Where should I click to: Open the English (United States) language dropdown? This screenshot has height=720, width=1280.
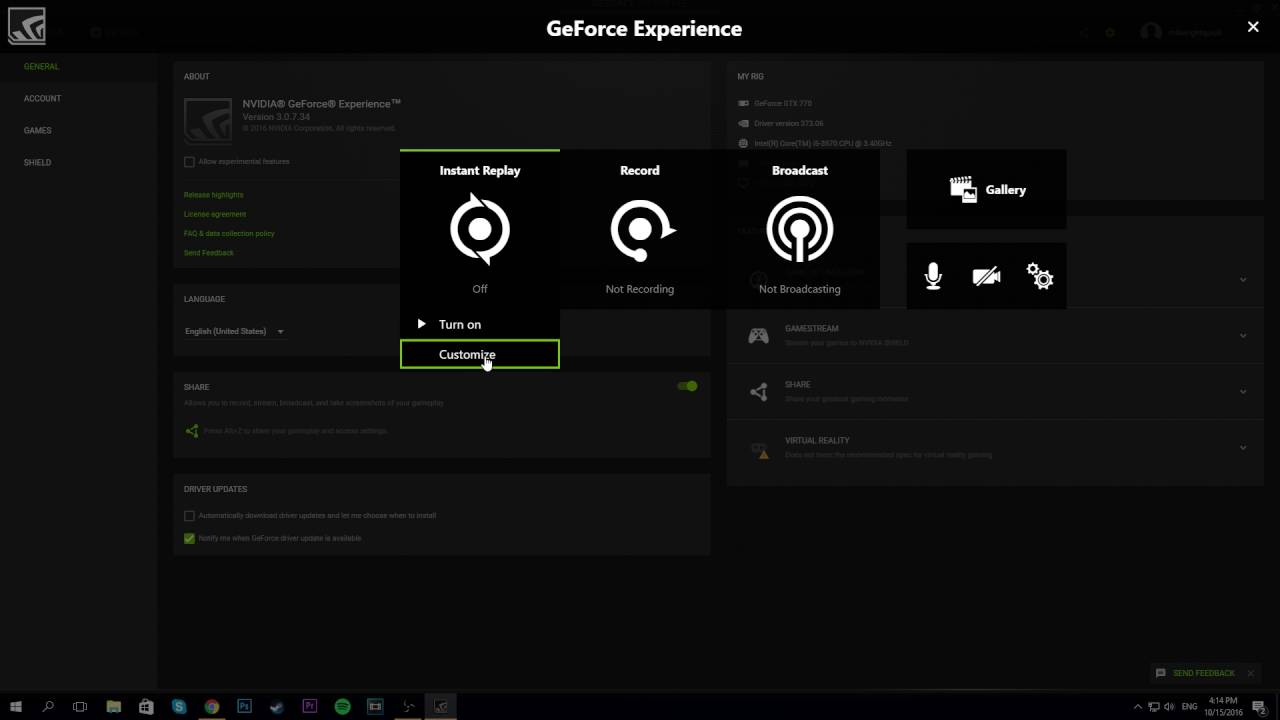pyautogui.click(x=235, y=331)
